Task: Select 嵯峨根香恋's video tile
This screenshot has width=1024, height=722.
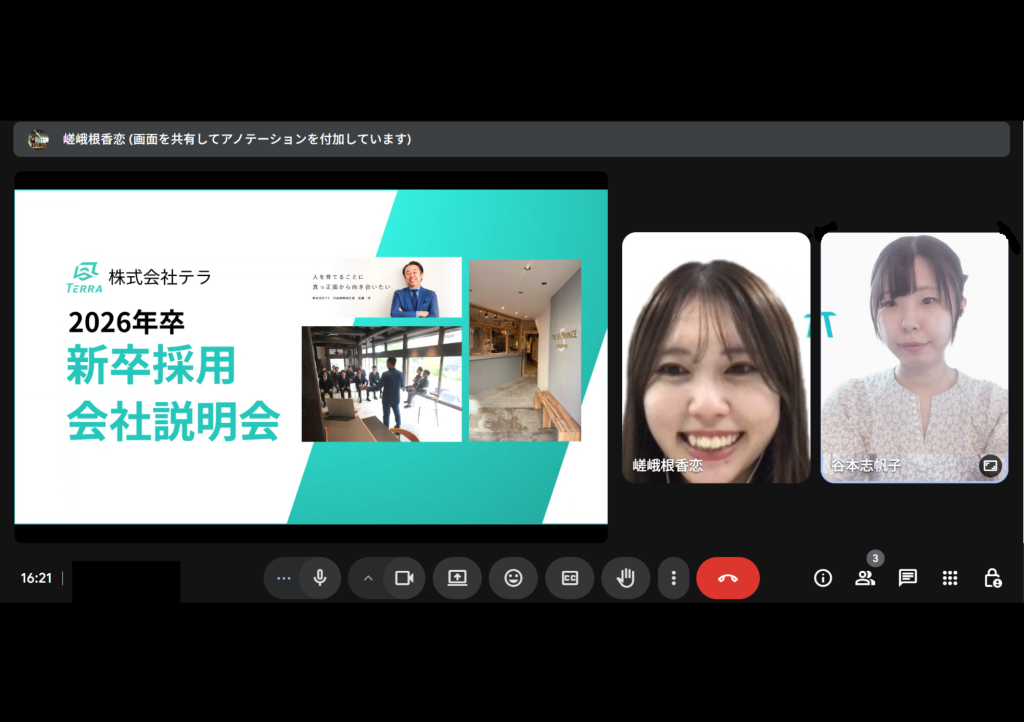Action: point(715,357)
